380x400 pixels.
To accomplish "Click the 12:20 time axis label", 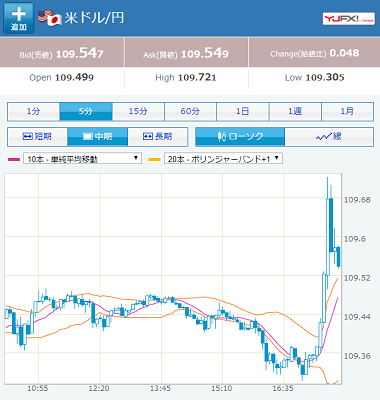I will pos(99,388).
